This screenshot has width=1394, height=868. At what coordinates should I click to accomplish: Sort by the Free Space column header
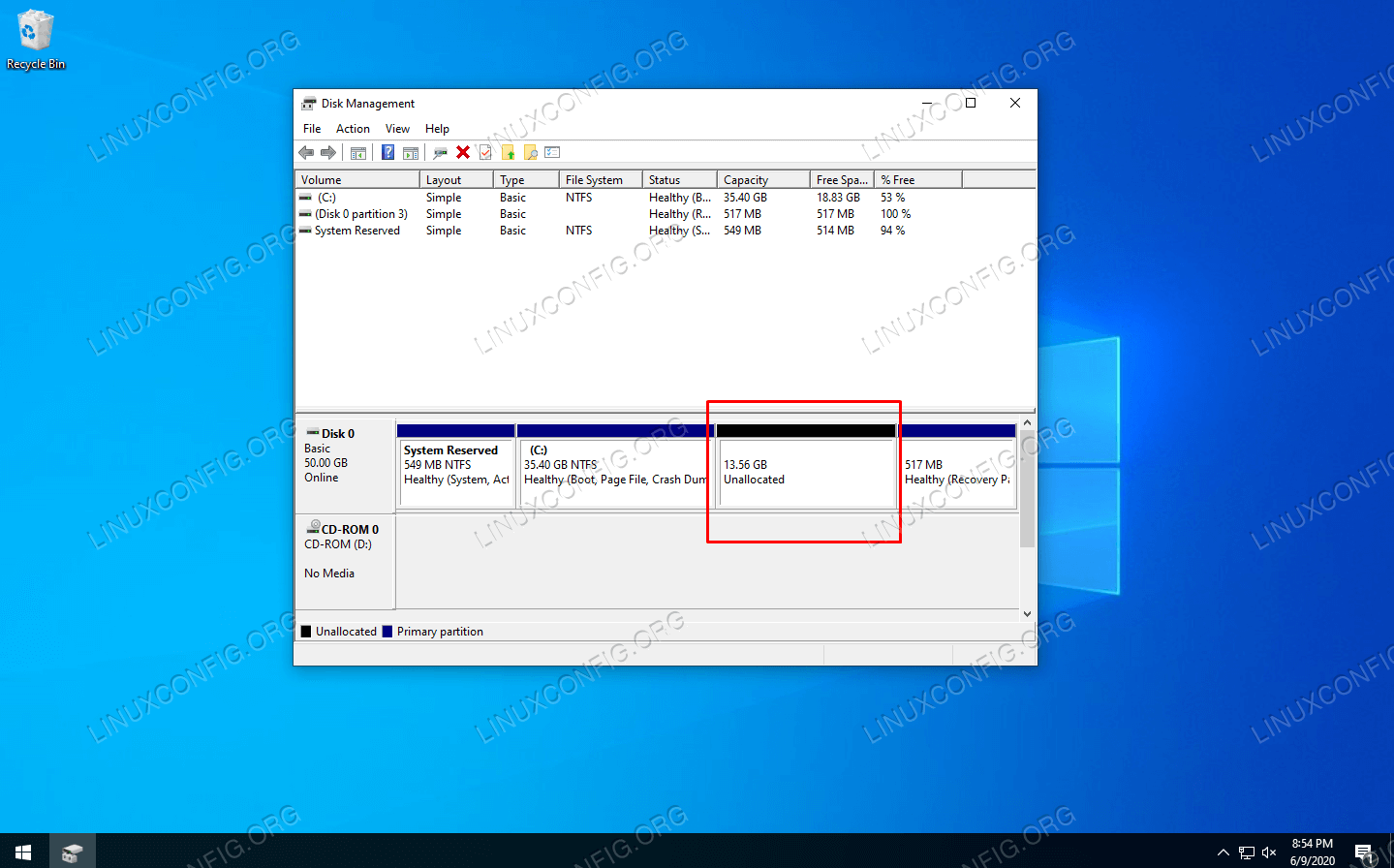click(842, 179)
